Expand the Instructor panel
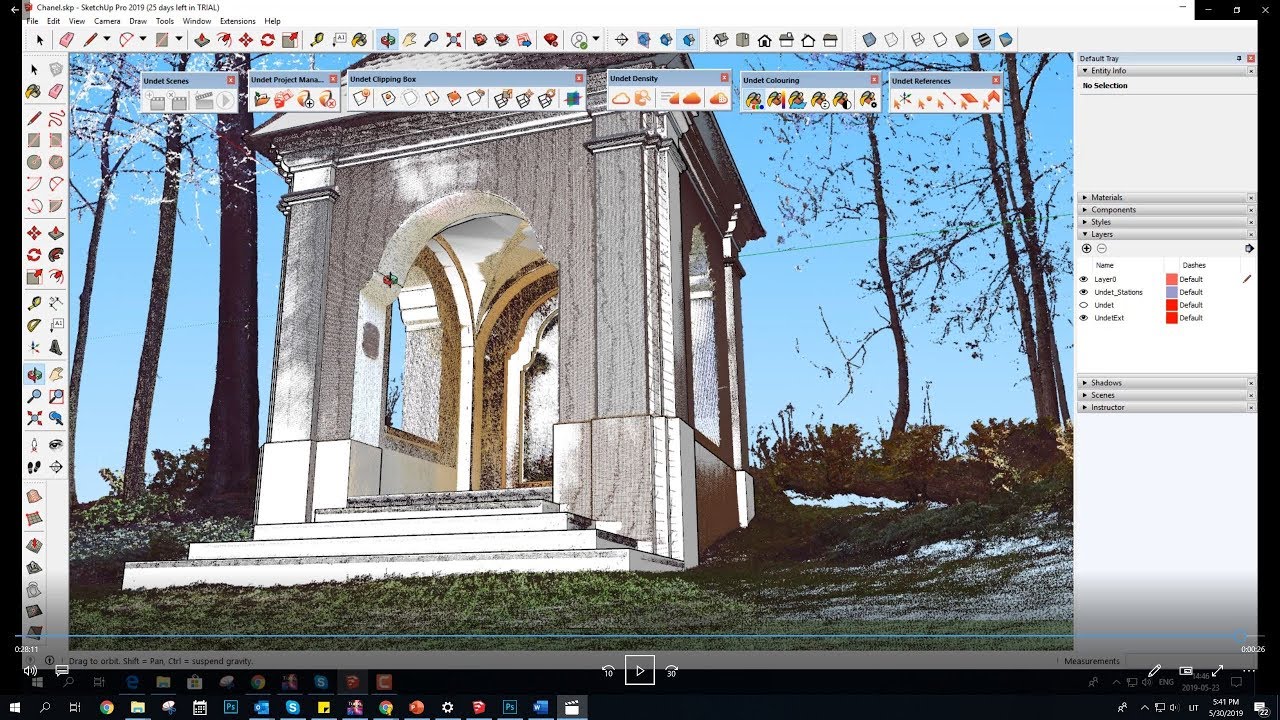Screen dimensions: 1280x720 (x=1166, y=408)
